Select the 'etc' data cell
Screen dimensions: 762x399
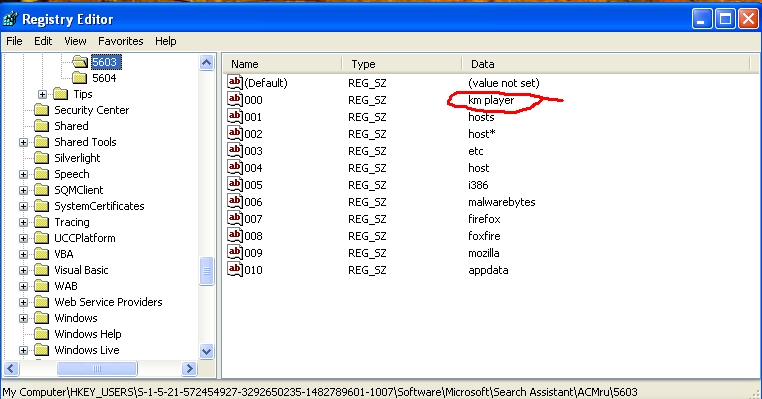pos(476,151)
